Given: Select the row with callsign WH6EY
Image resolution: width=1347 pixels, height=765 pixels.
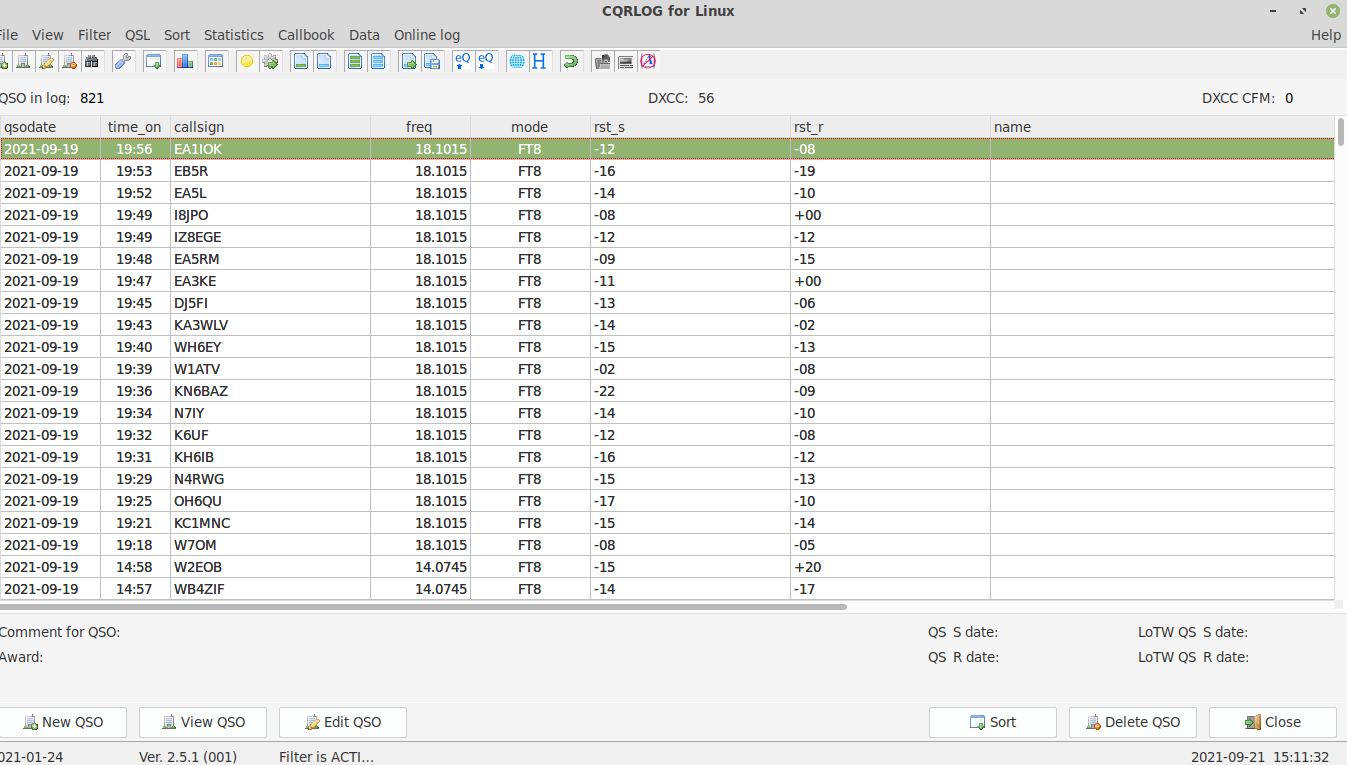Looking at the screenshot, I should point(667,347).
